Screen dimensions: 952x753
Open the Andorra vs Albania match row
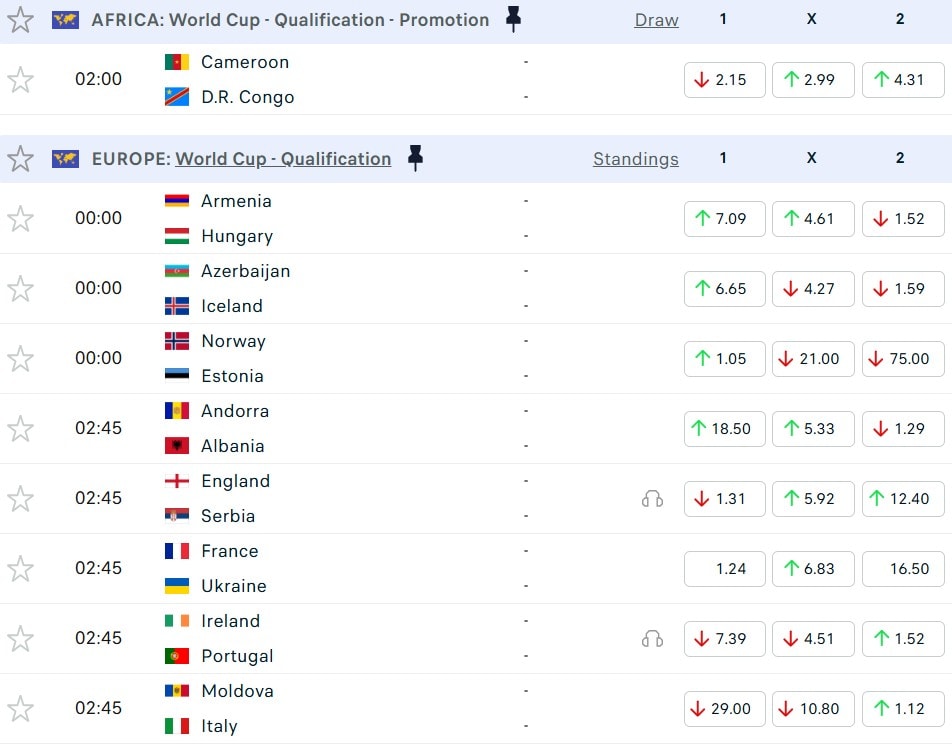coord(350,428)
